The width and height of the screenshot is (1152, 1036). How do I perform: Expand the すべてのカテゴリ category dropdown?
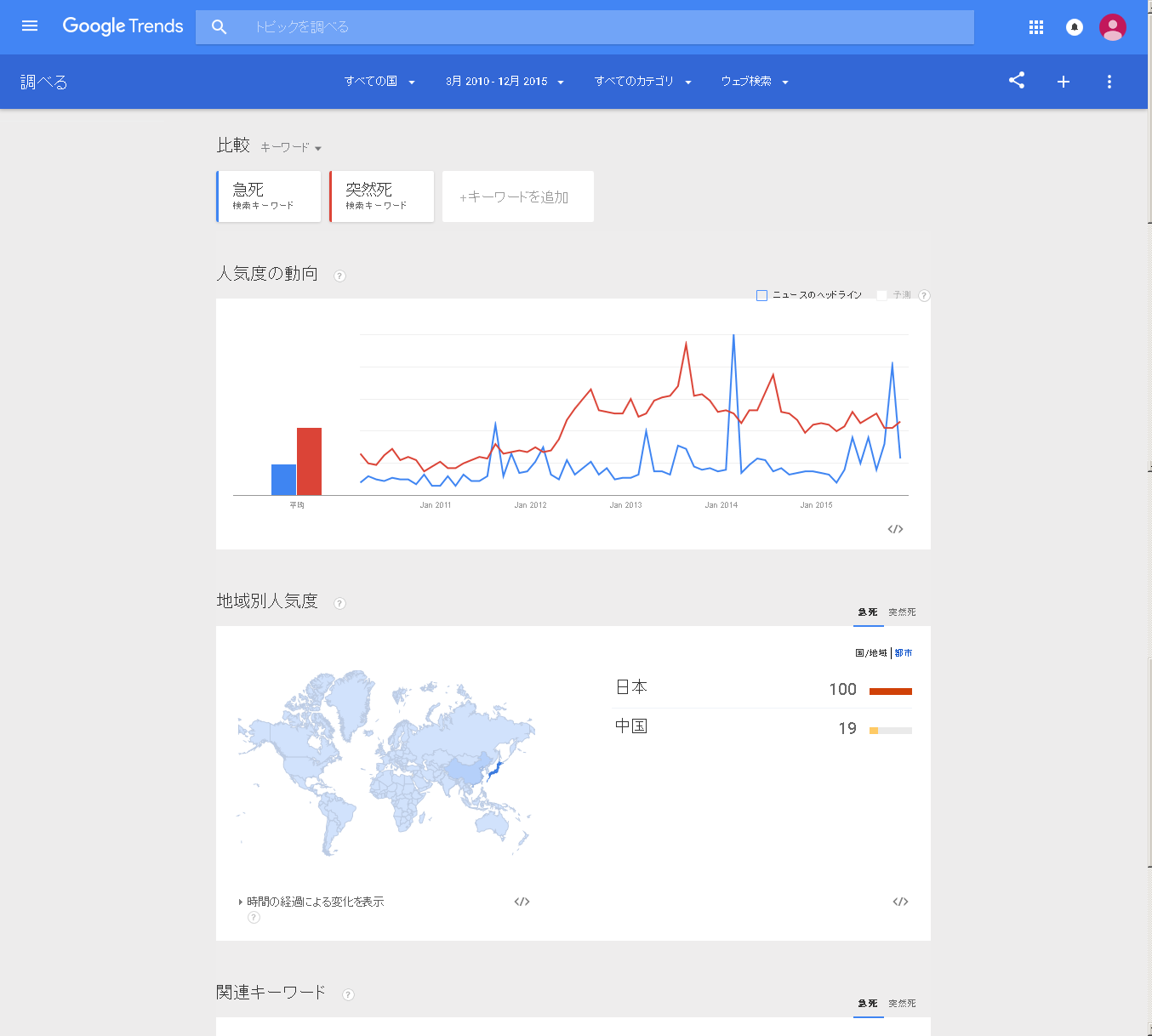tap(642, 82)
